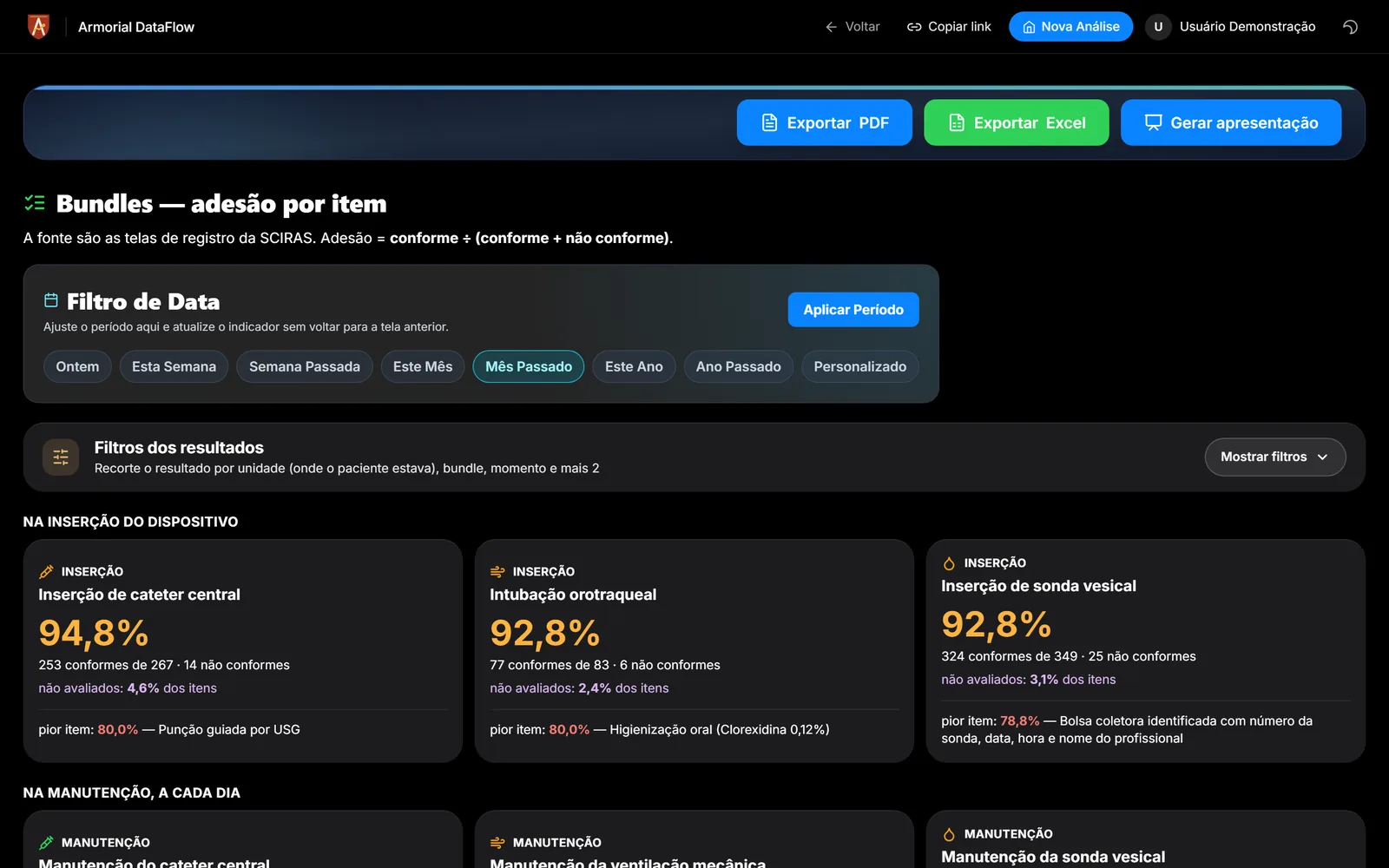Click the sliders icon in Filtros dos resultados
This screenshot has height=868, width=1389.
pos(61,457)
